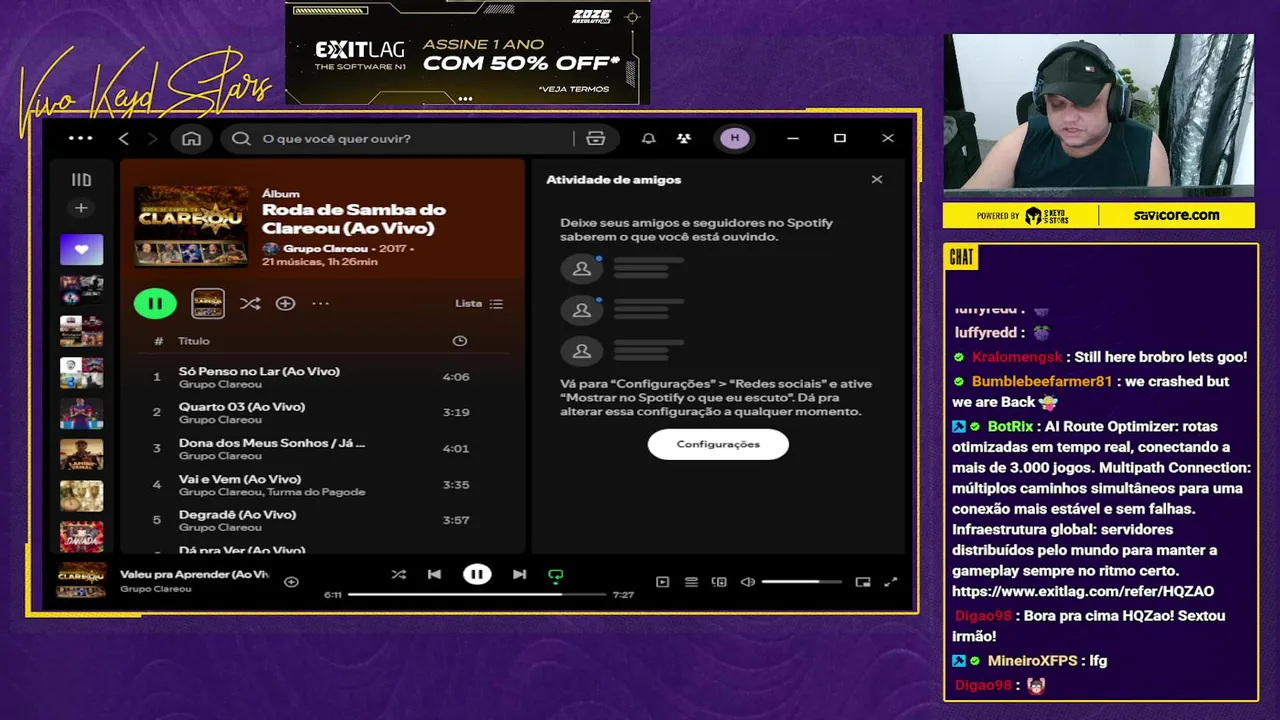This screenshot has width=1280, height=720.
Task: Click the duration clock column header
Action: tap(459, 341)
